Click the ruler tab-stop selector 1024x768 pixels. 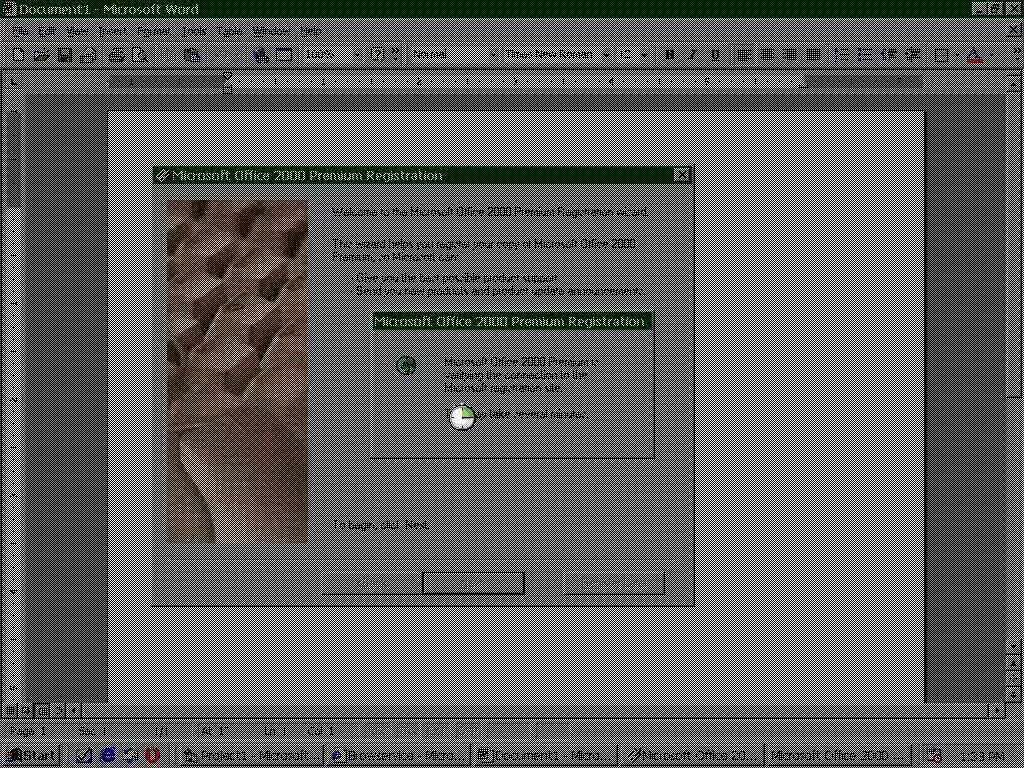14,82
